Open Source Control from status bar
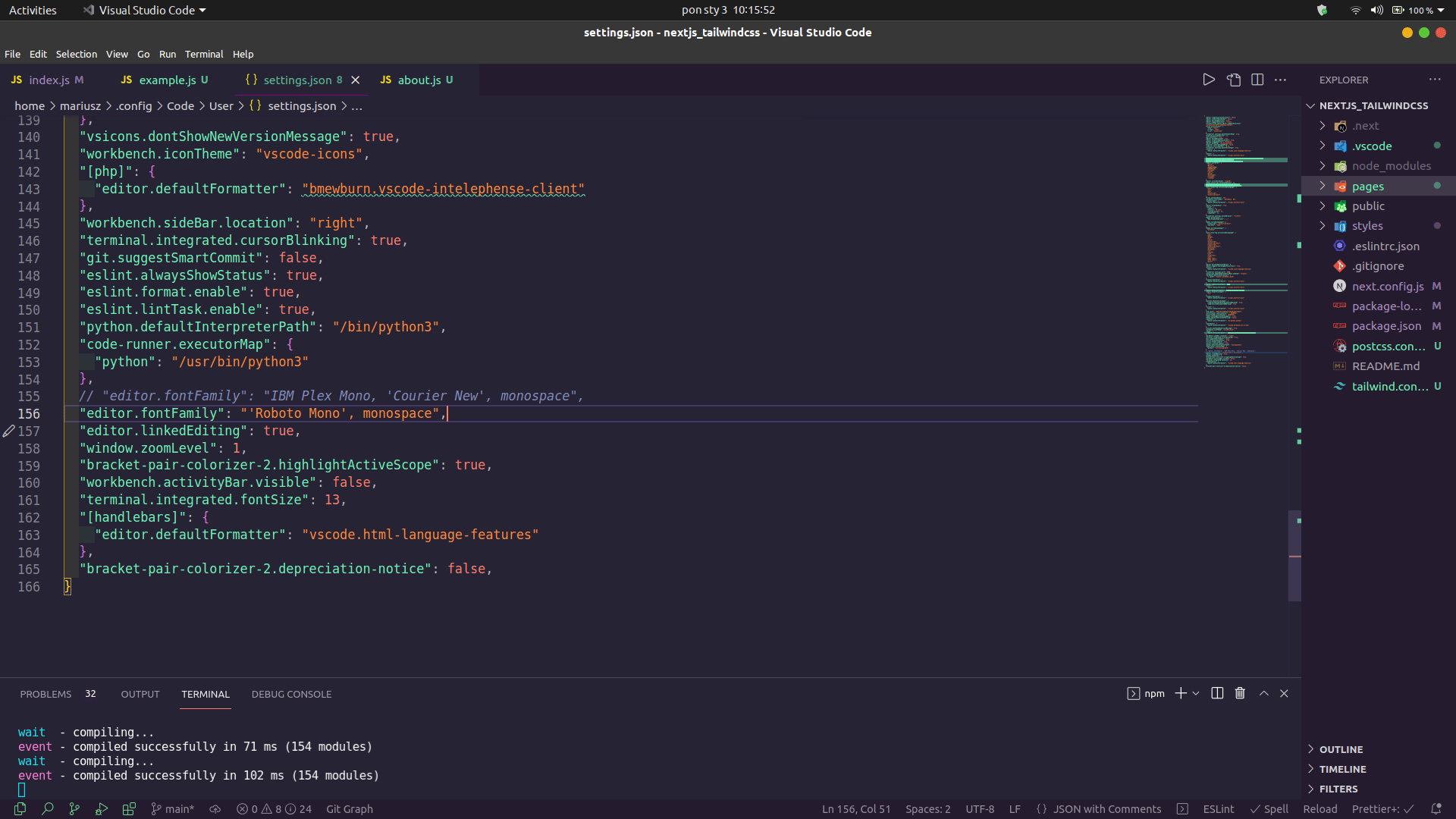The height and width of the screenshot is (819, 1456). coord(74,809)
